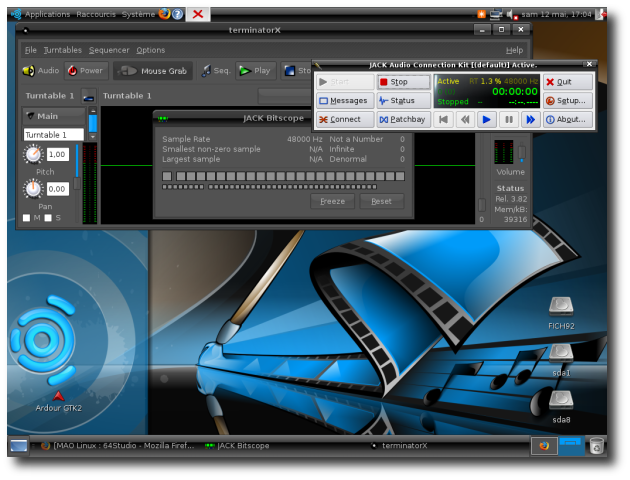Click the show desktop icon in bottom panel
630x480 pixels.
click(x=18, y=446)
